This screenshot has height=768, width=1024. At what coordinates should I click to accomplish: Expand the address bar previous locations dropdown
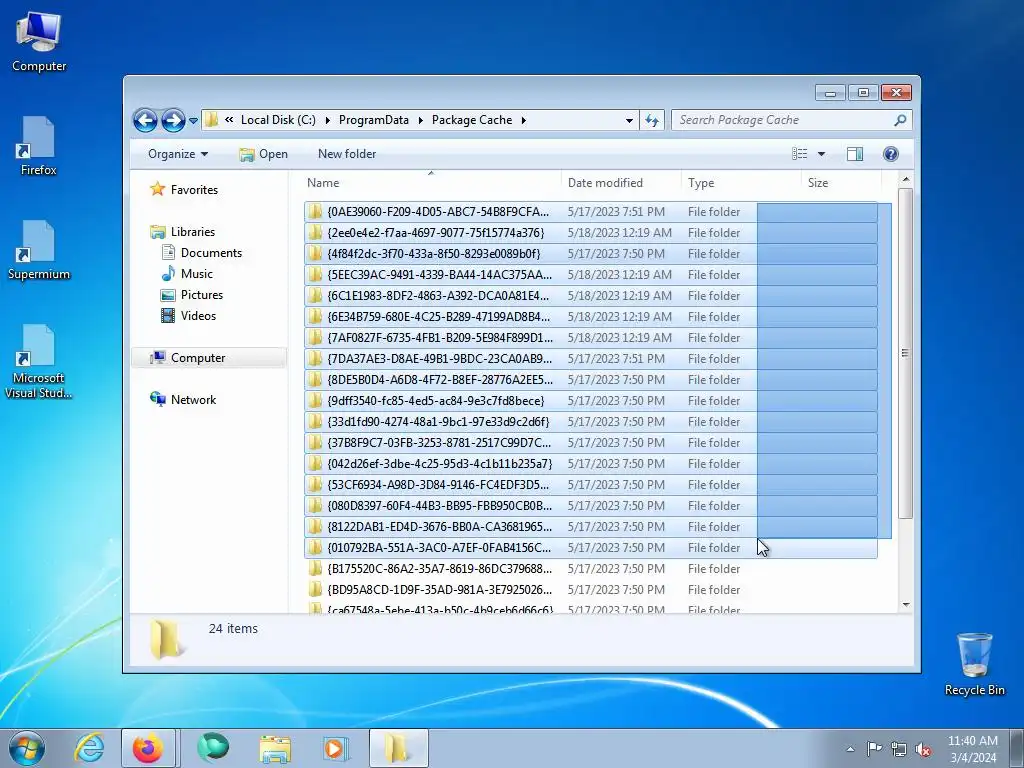pyautogui.click(x=629, y=121)
